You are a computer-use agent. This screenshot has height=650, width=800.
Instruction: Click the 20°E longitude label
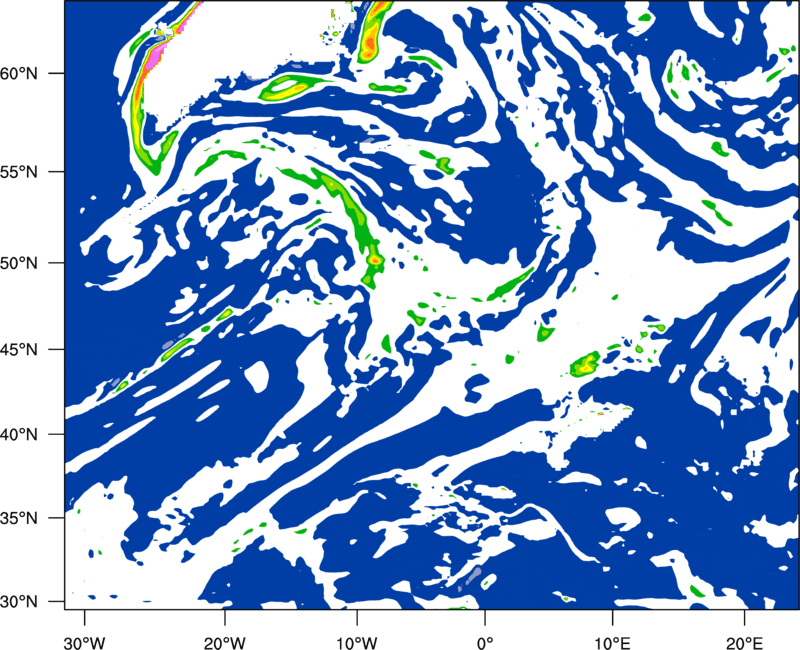pyautogui.click(x=744, y=643)
